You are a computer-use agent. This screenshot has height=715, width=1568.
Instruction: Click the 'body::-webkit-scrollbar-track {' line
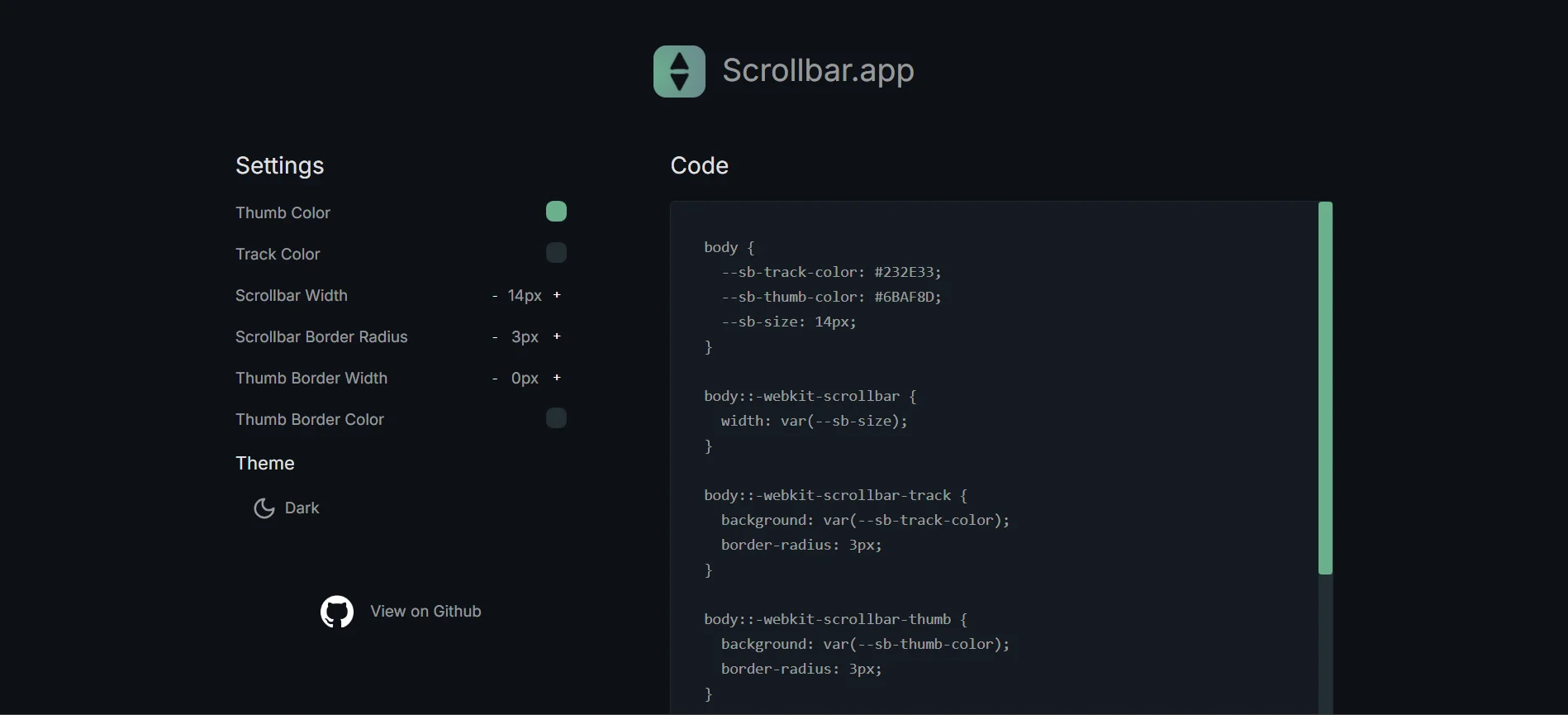(x=835, y=495)
